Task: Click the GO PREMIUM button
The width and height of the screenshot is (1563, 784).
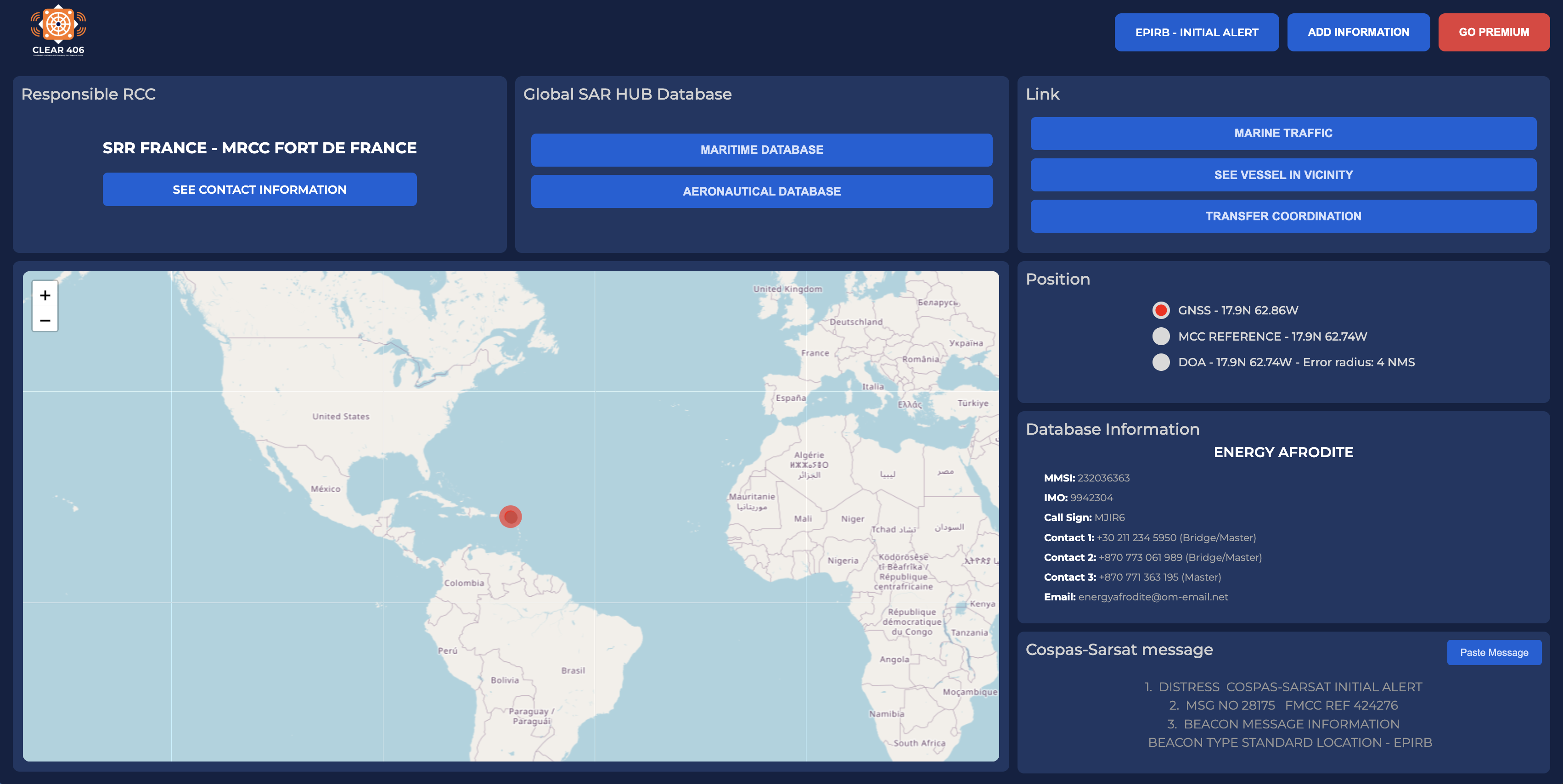Action: [1494, 32]
